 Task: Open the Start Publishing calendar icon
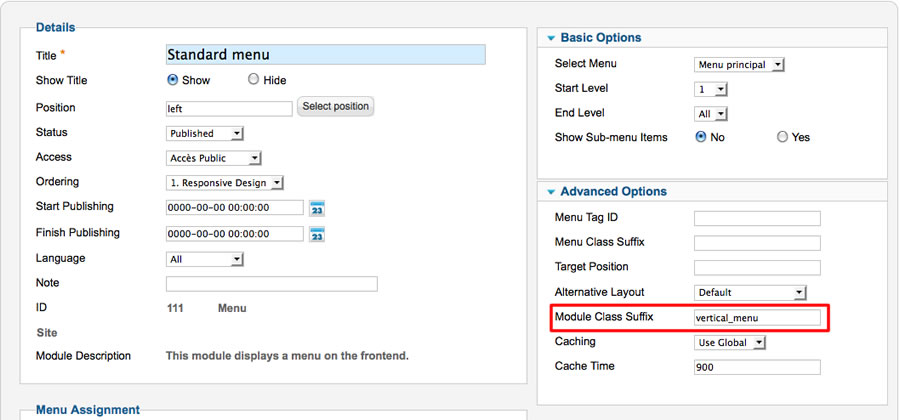coord(317,208)
